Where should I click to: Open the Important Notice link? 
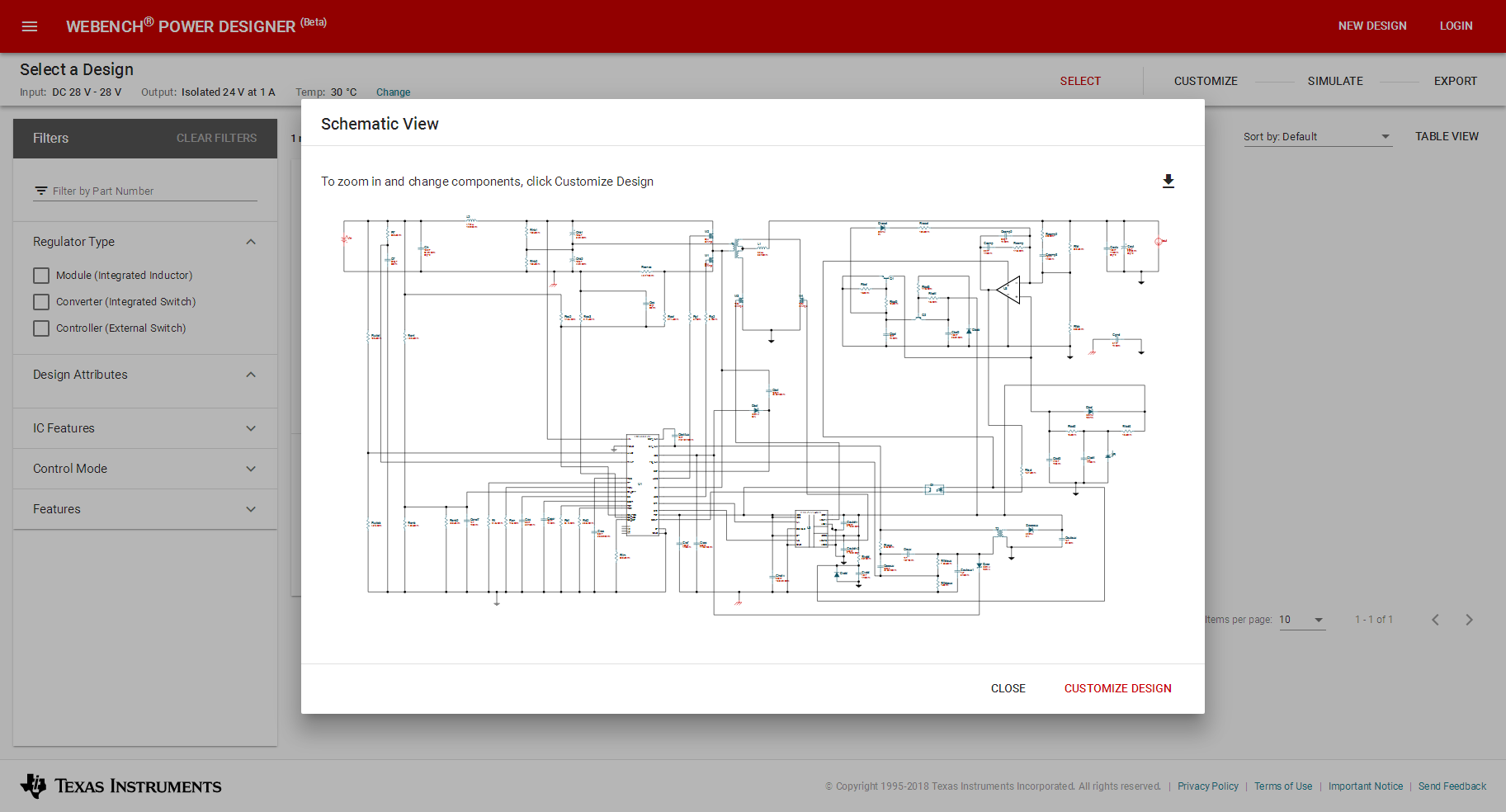click(1366, 786)
